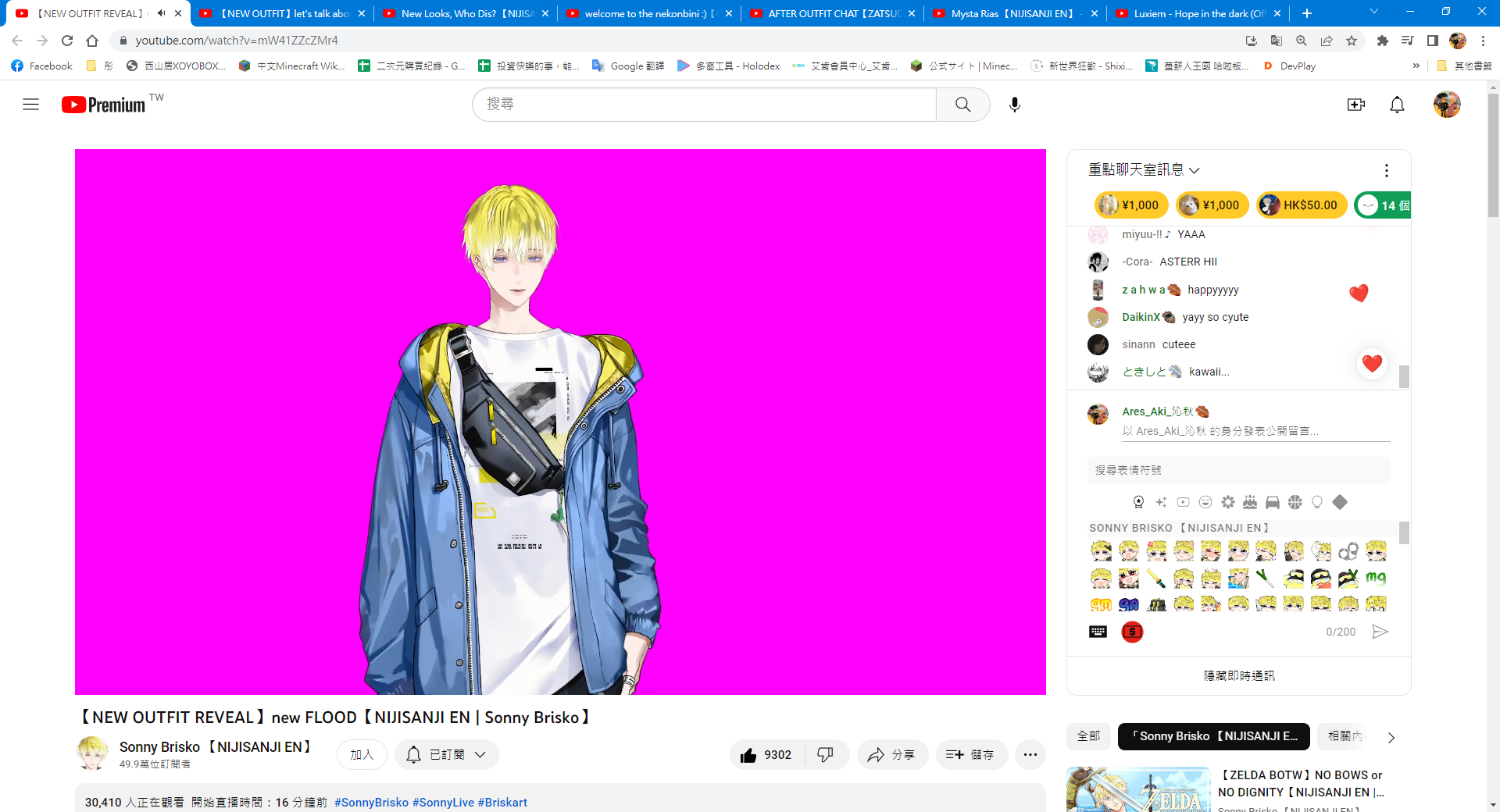Expand 重點聊天室訊息 chat mode dropdown

1144,169
